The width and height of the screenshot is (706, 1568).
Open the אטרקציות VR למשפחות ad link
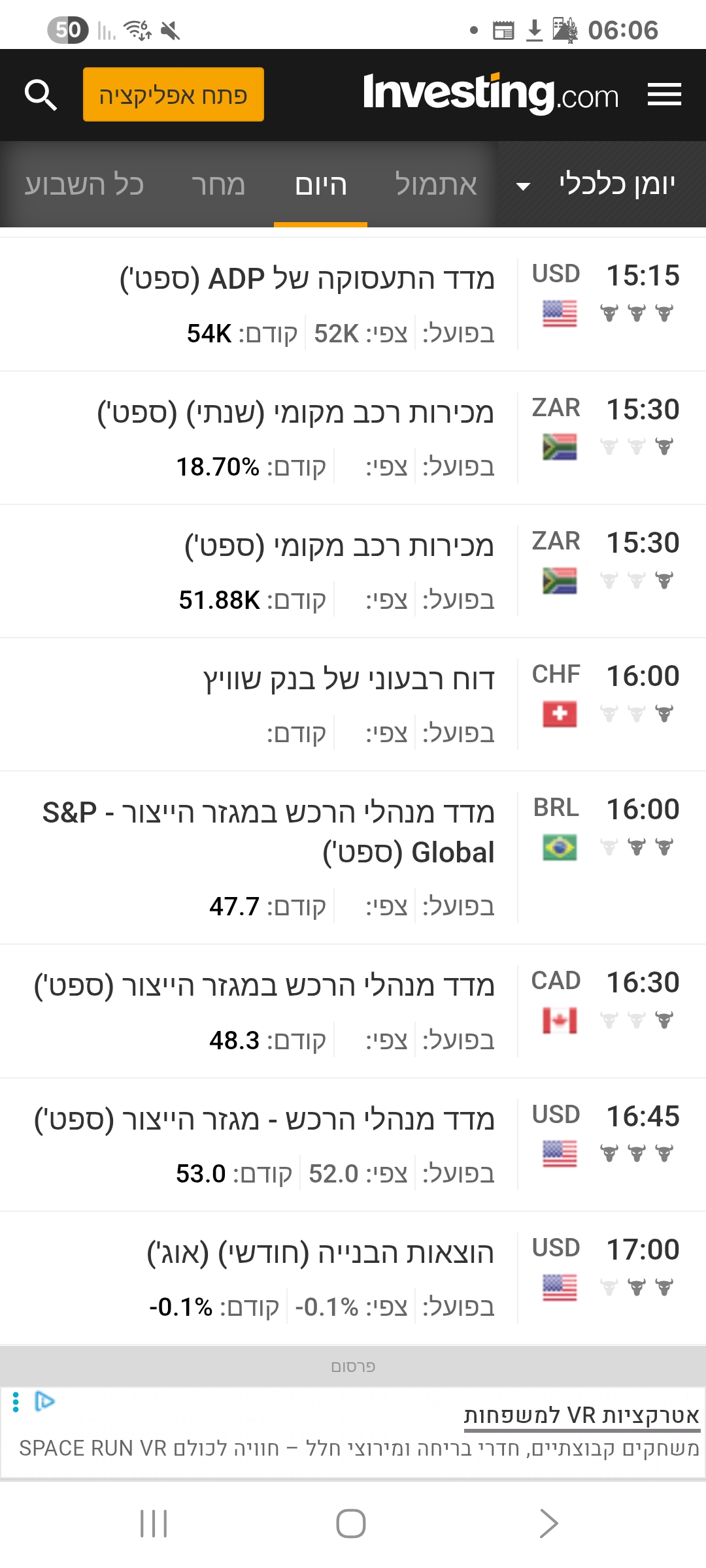click(x=581, y=1415)
